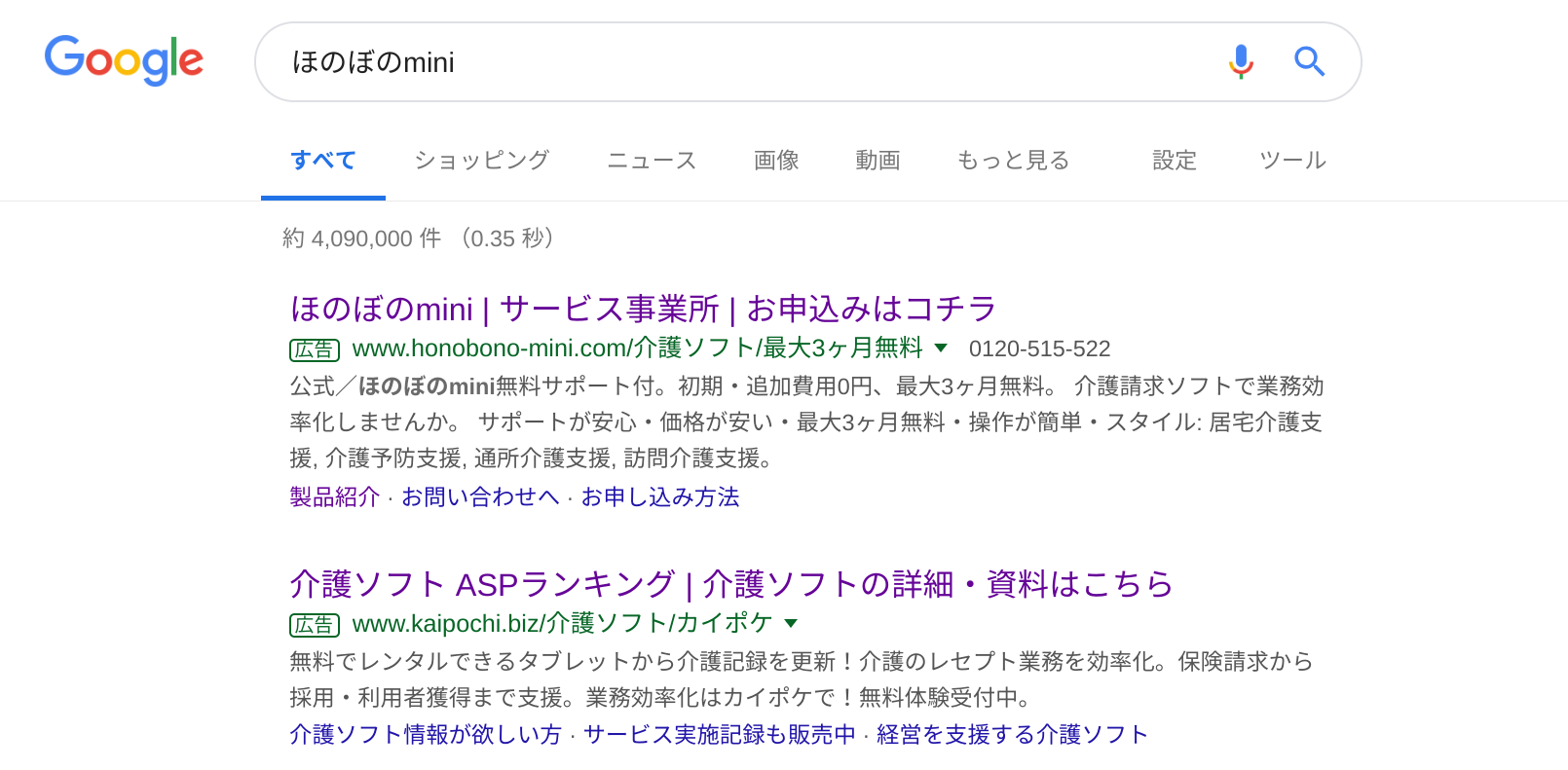Expand dropdown arrow beside kaipochi URL
The height and width of the screenshot is (770, 1568).
coord(791,623)
